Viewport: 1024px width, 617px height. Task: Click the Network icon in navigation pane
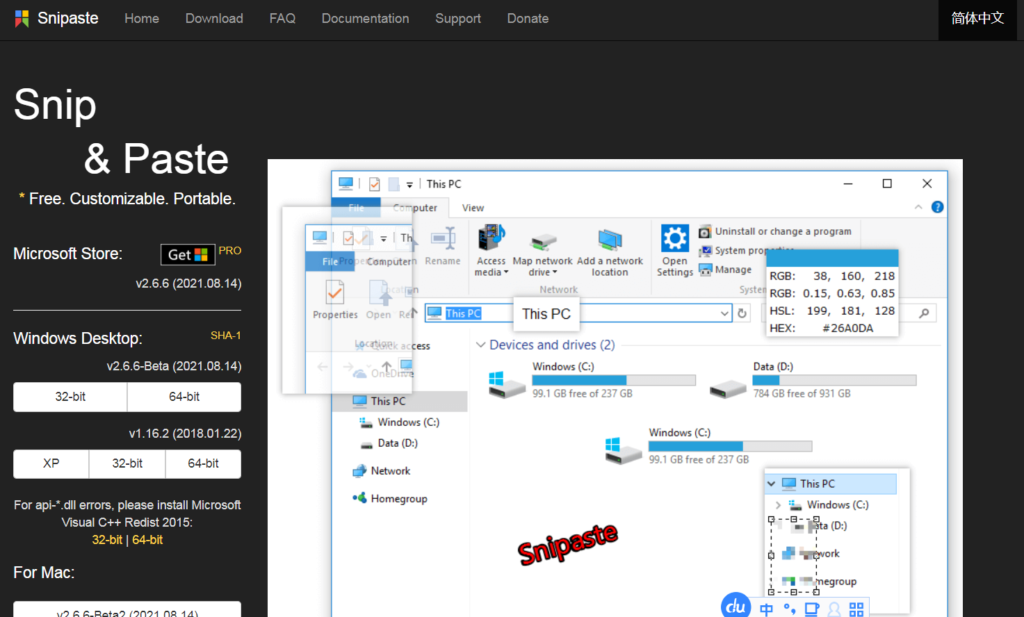coord(359,471)
